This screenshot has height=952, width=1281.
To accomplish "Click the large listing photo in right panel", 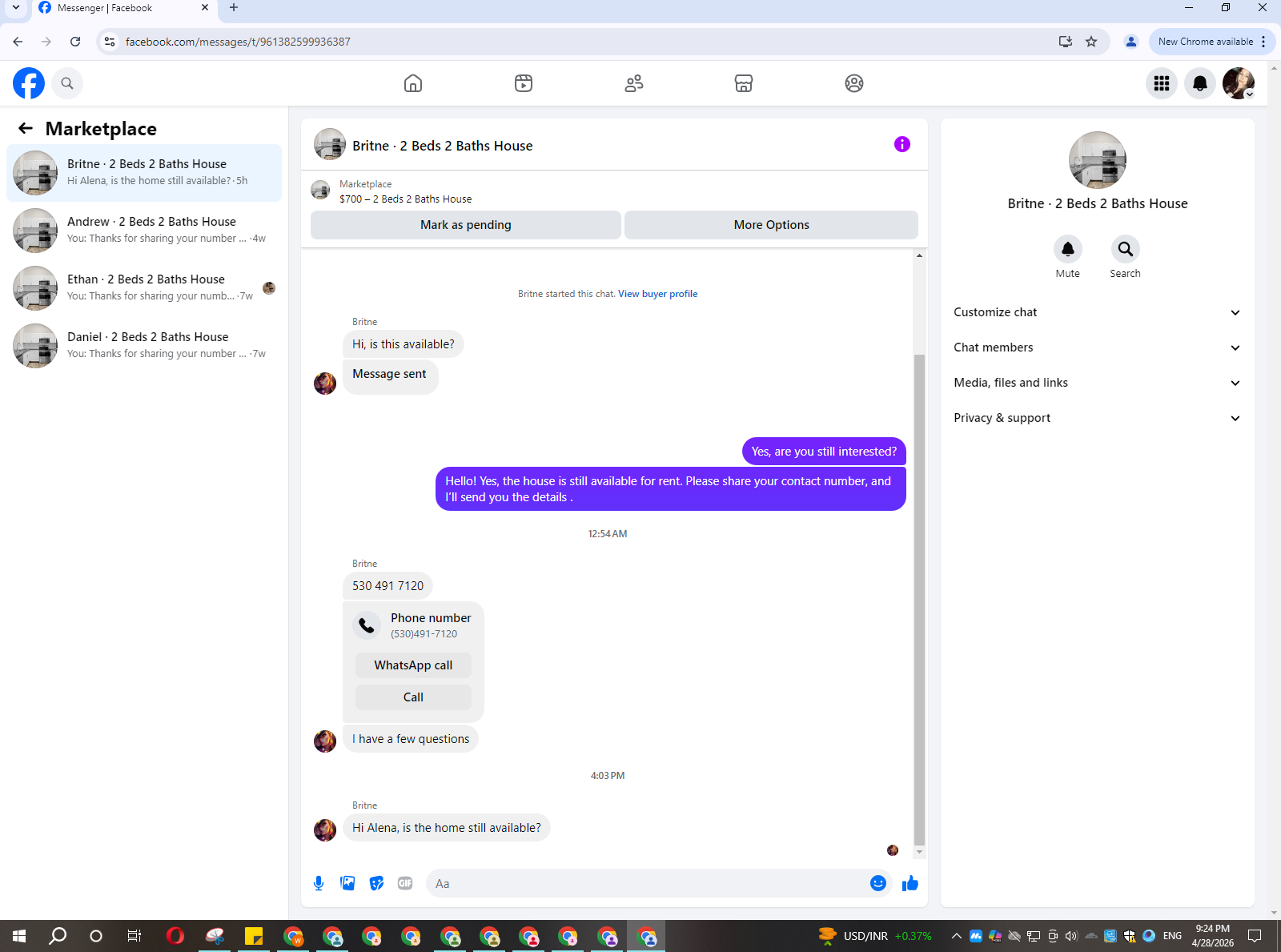I will point(1098,160).
